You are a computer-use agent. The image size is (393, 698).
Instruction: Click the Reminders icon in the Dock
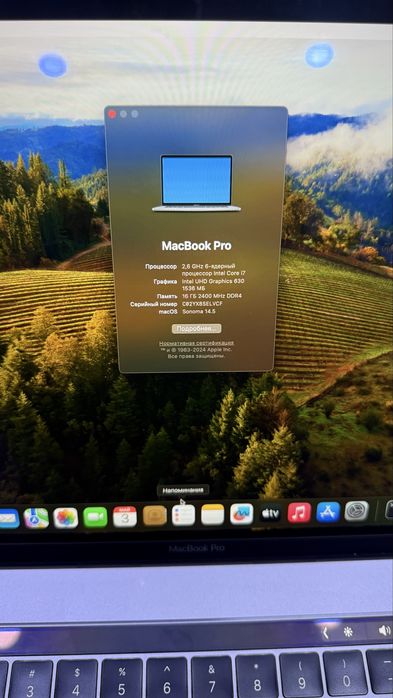click(183, 515)
